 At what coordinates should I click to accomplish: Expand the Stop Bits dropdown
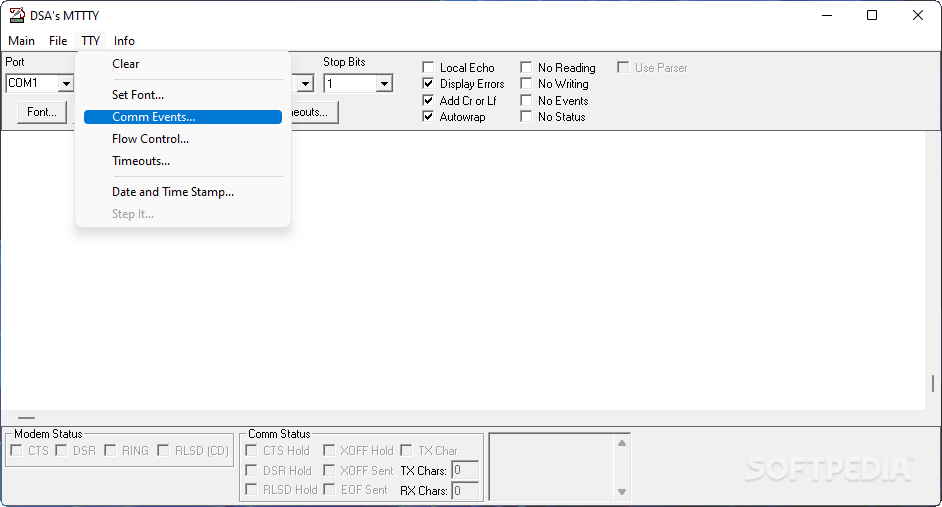[x=384, y=83]
